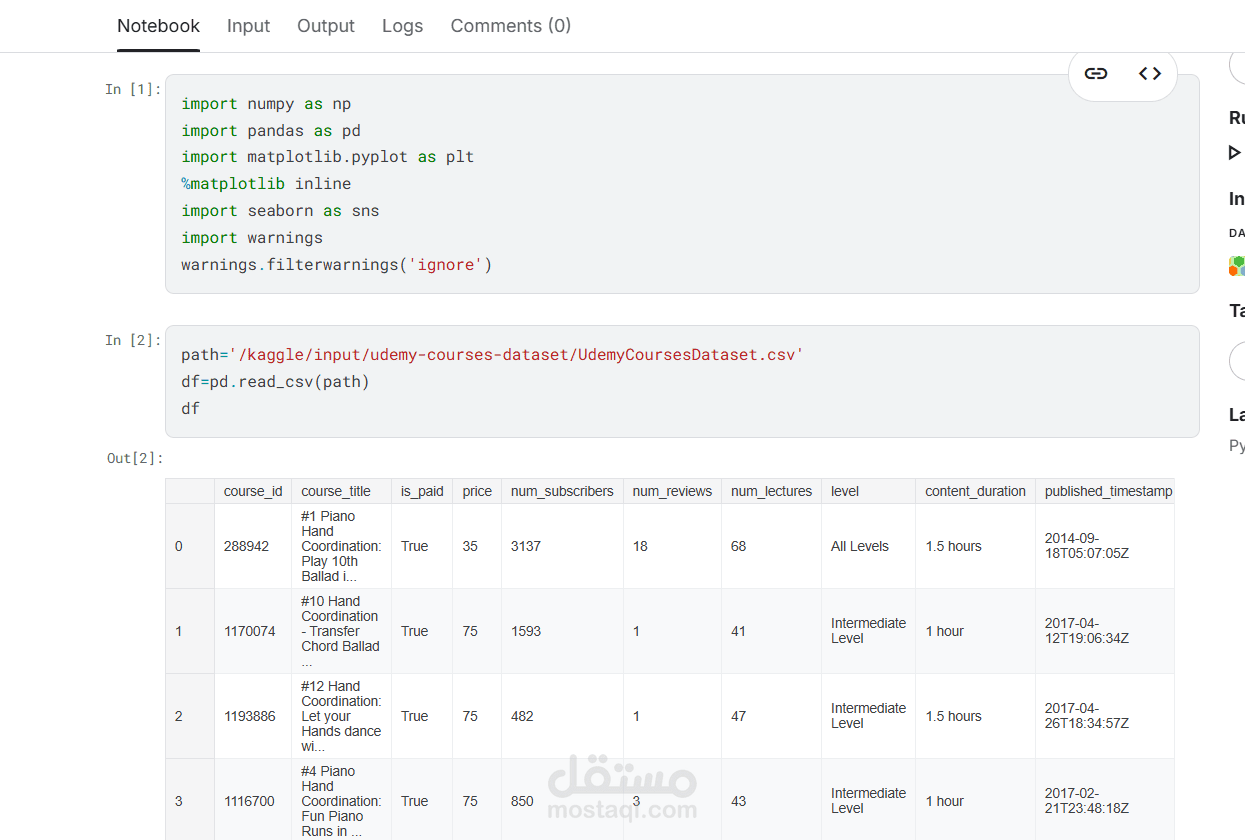This screenshot has width=1245, height=840.
Task: Click the num_subscribers column header
Action: pyautogui.click(x=562, y=491)
